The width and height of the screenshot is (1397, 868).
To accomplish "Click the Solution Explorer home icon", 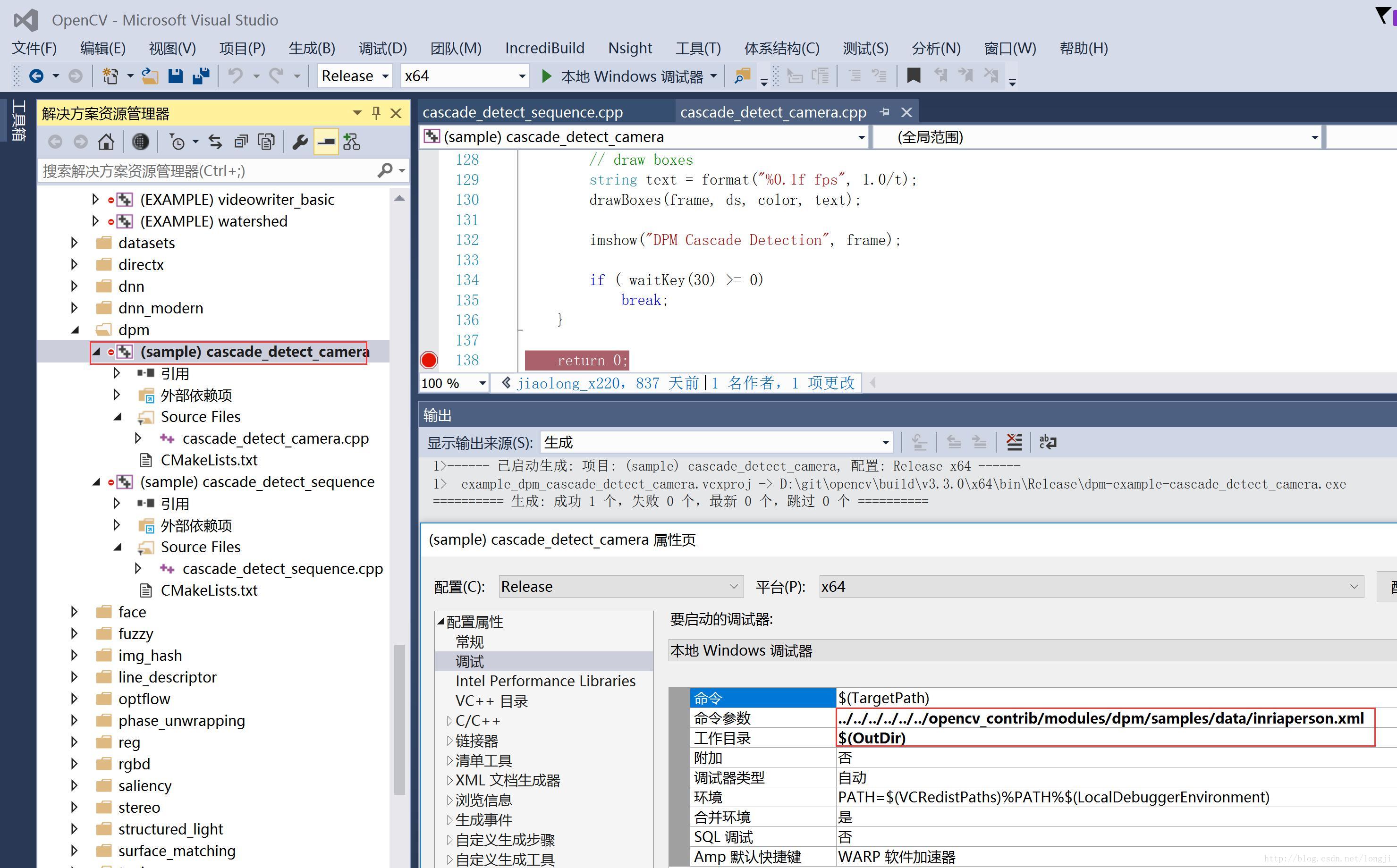I will pos(107,142).
